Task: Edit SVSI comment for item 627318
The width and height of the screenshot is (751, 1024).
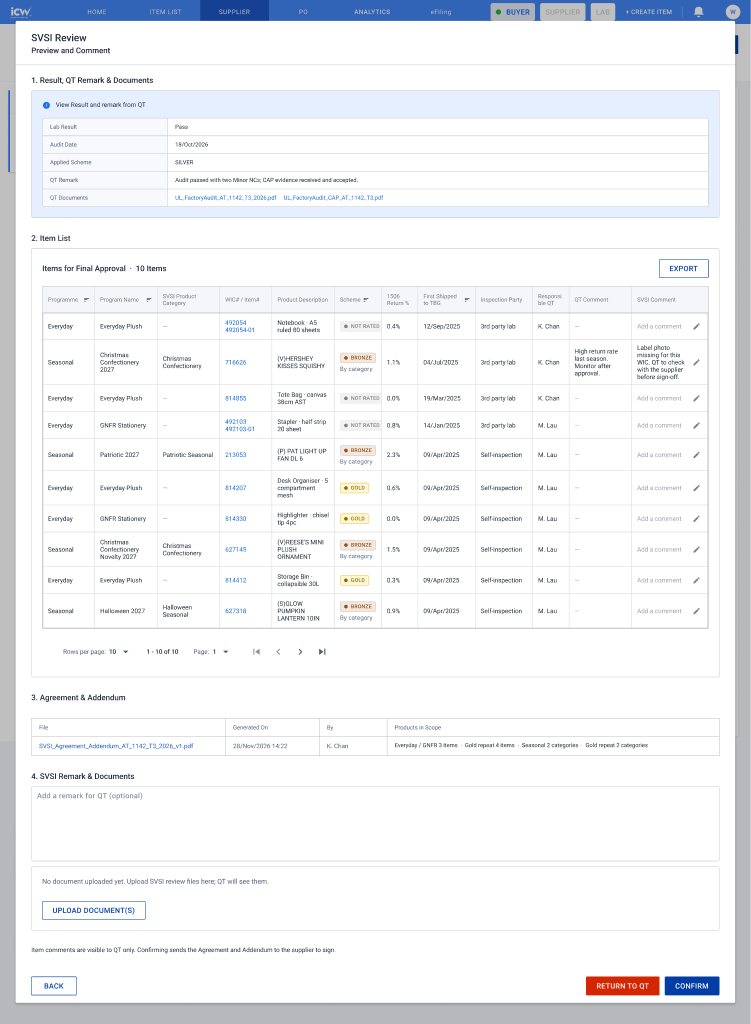Action: (x=696, y=611)
